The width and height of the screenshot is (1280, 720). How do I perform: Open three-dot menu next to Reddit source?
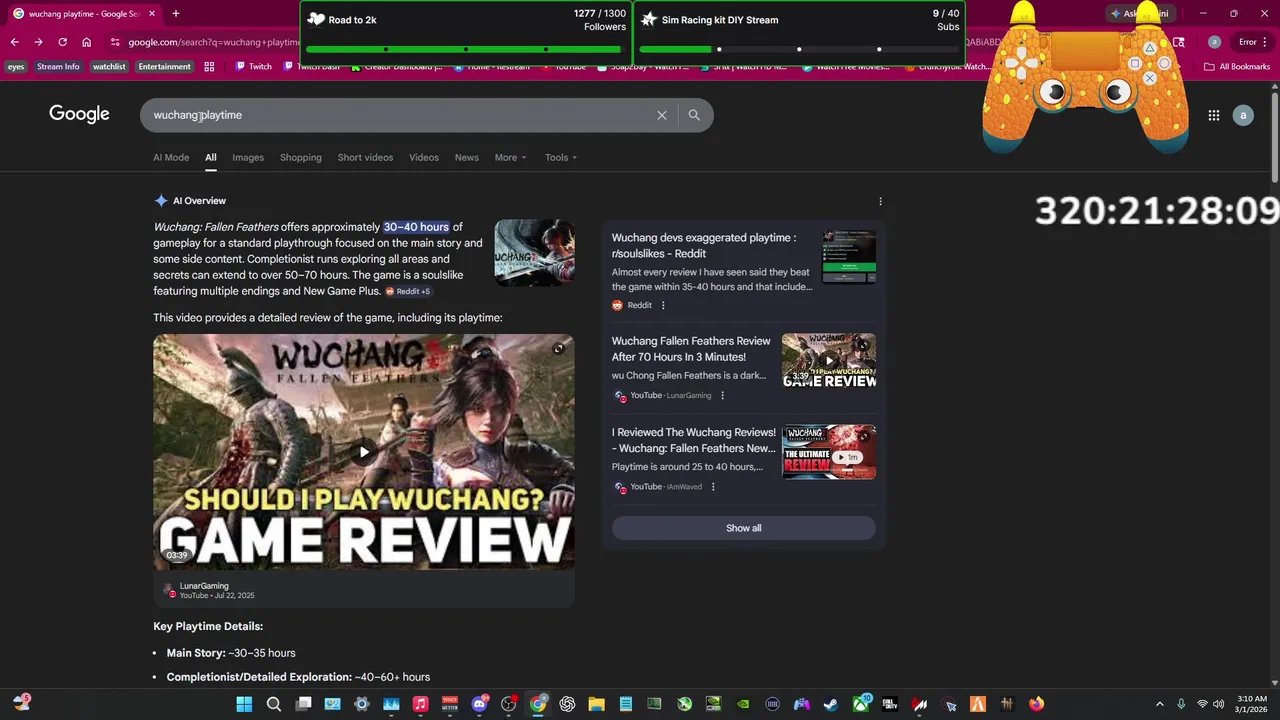coord(662,305)
